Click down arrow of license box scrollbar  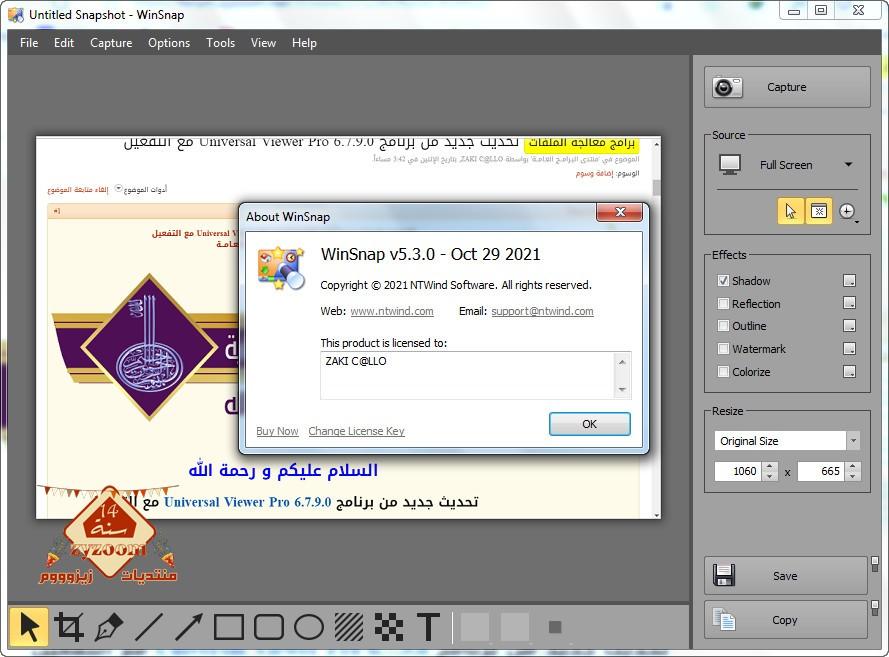[x=623, y=389]
